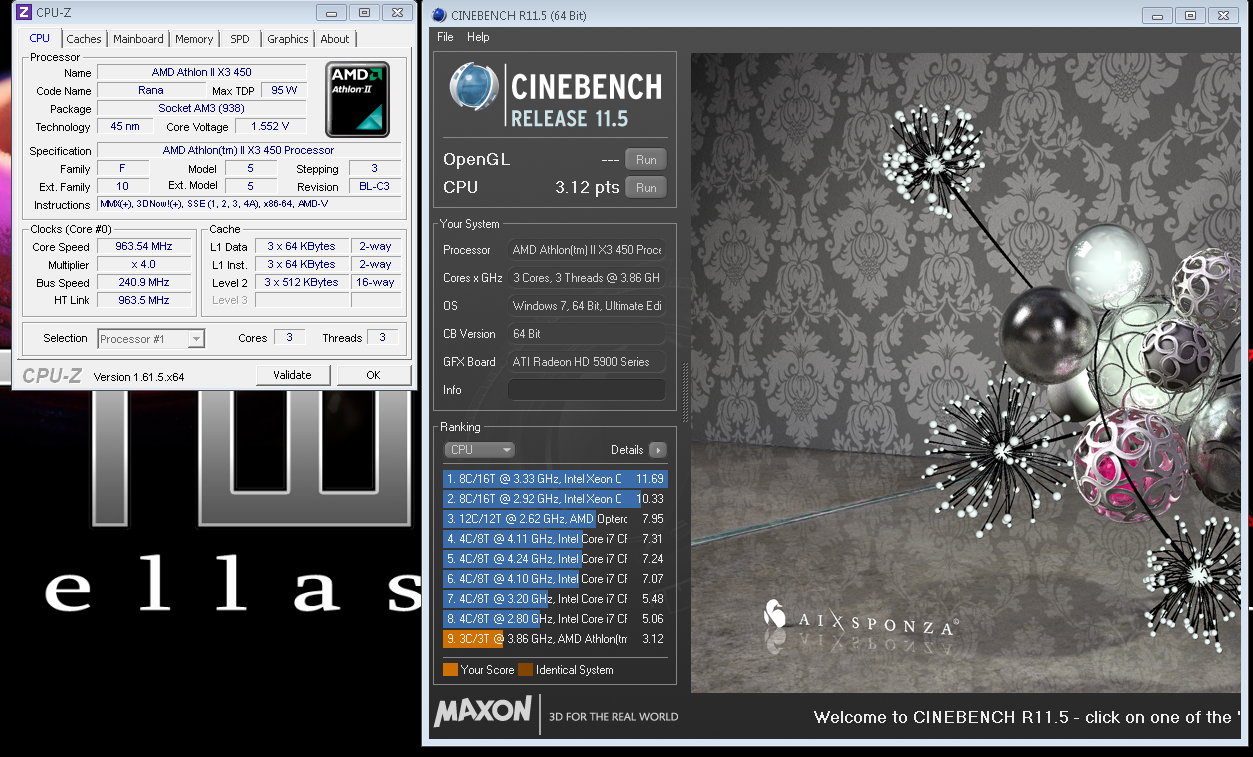Viewport: 1253px width, 757px height.
Task: Click the Cinebench title bar icon
Action: coord(439,14)
